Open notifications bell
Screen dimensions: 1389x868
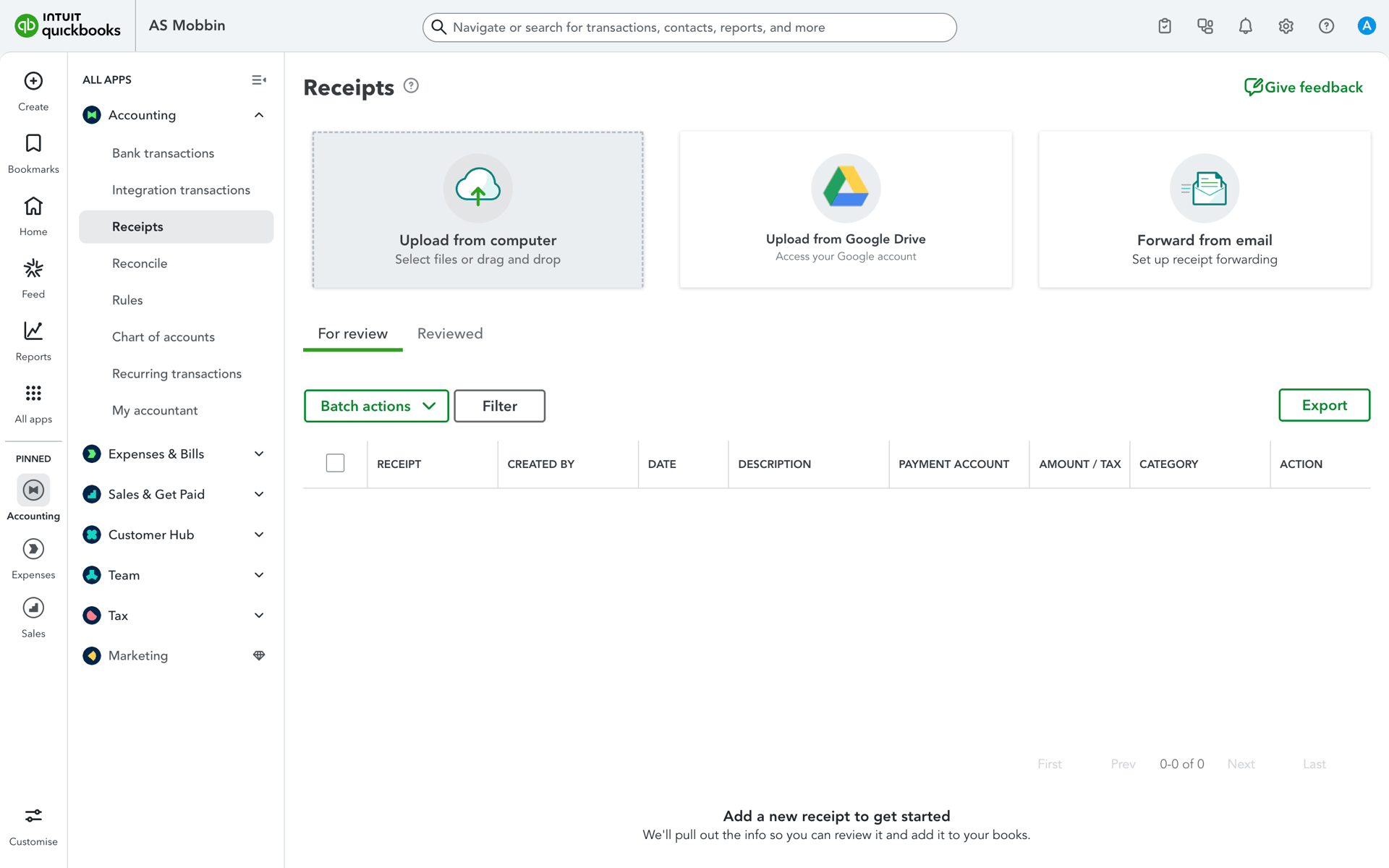coord(1246,26)
